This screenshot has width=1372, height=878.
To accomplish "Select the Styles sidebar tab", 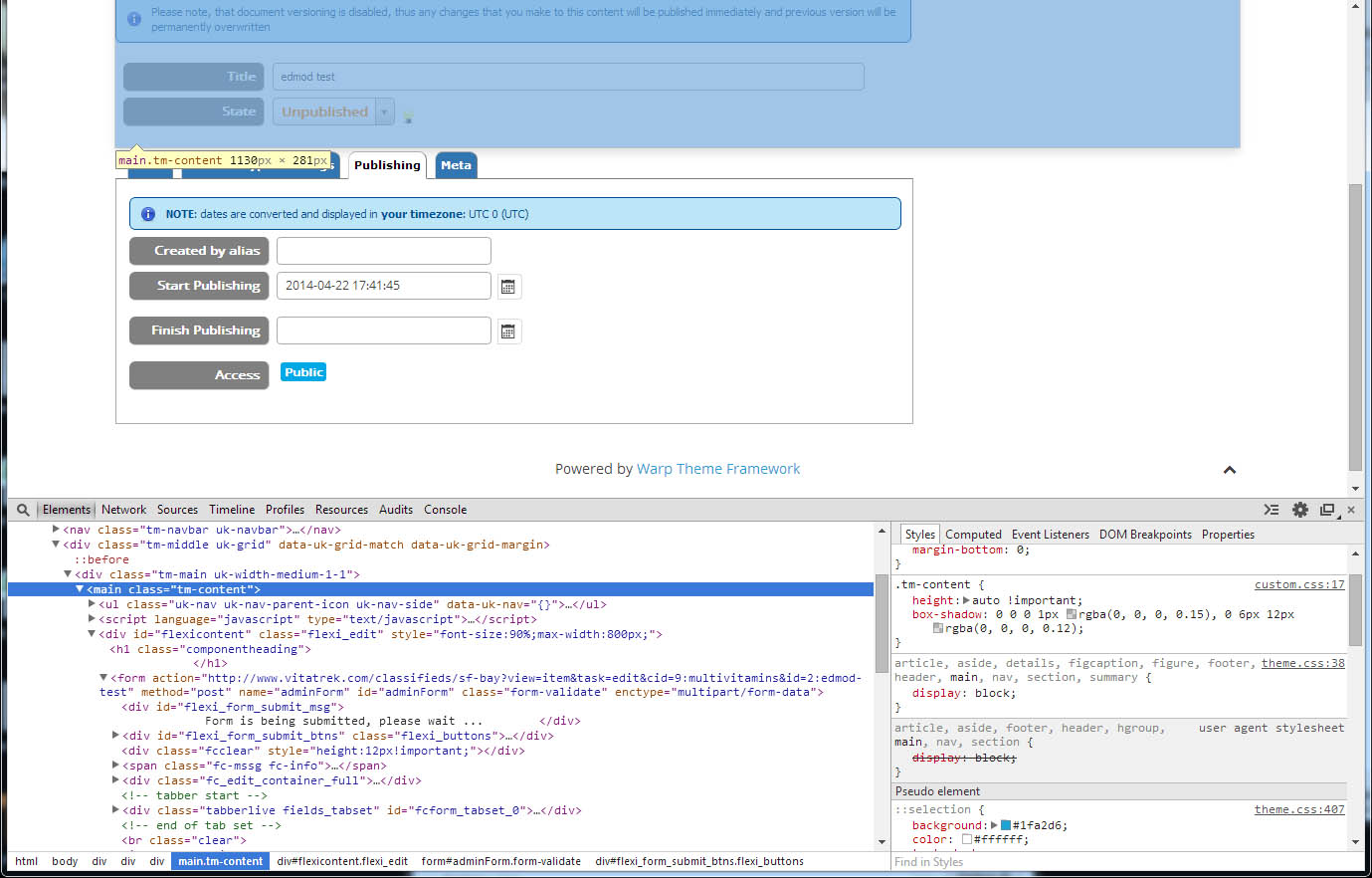I will point(920,535).
